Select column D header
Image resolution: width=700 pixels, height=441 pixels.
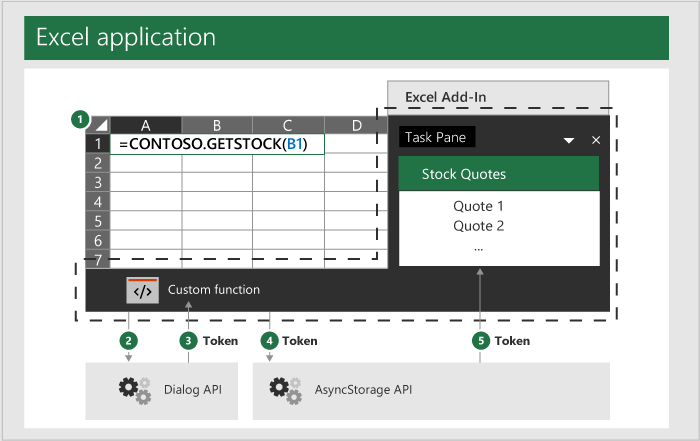click(x=356, y=125)
